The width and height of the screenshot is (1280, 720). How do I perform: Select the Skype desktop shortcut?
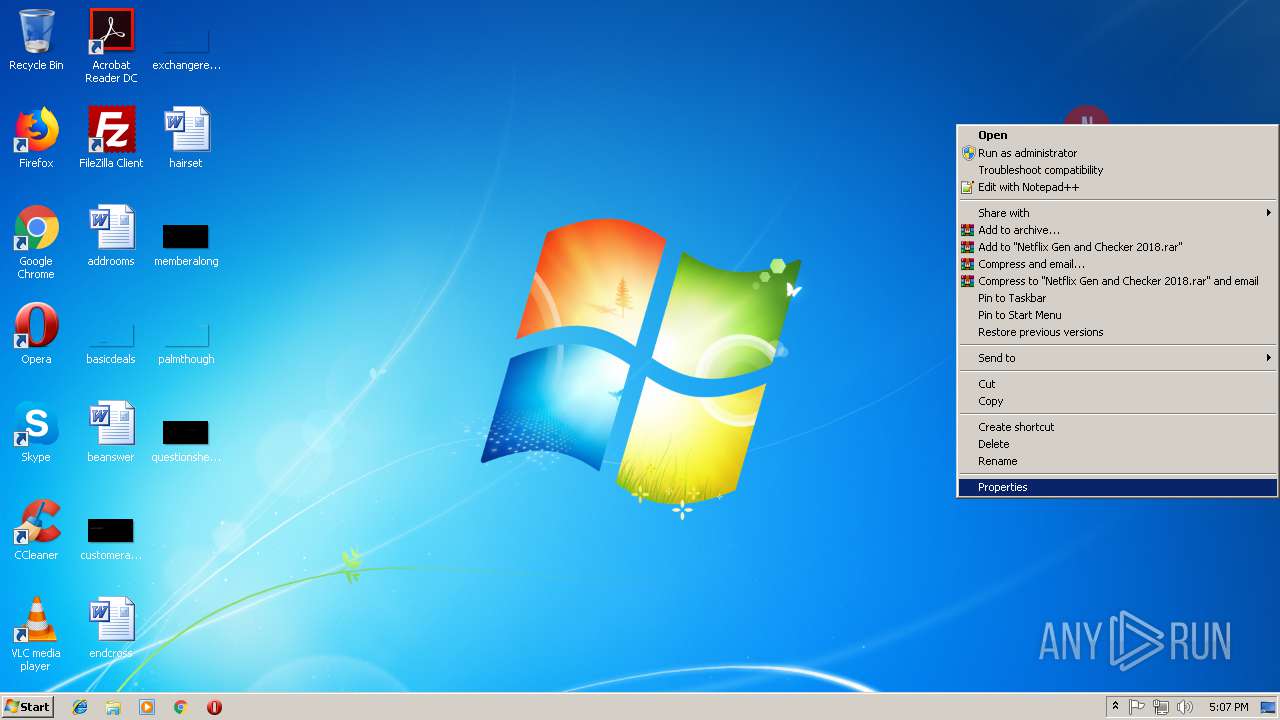coord(36,432)
